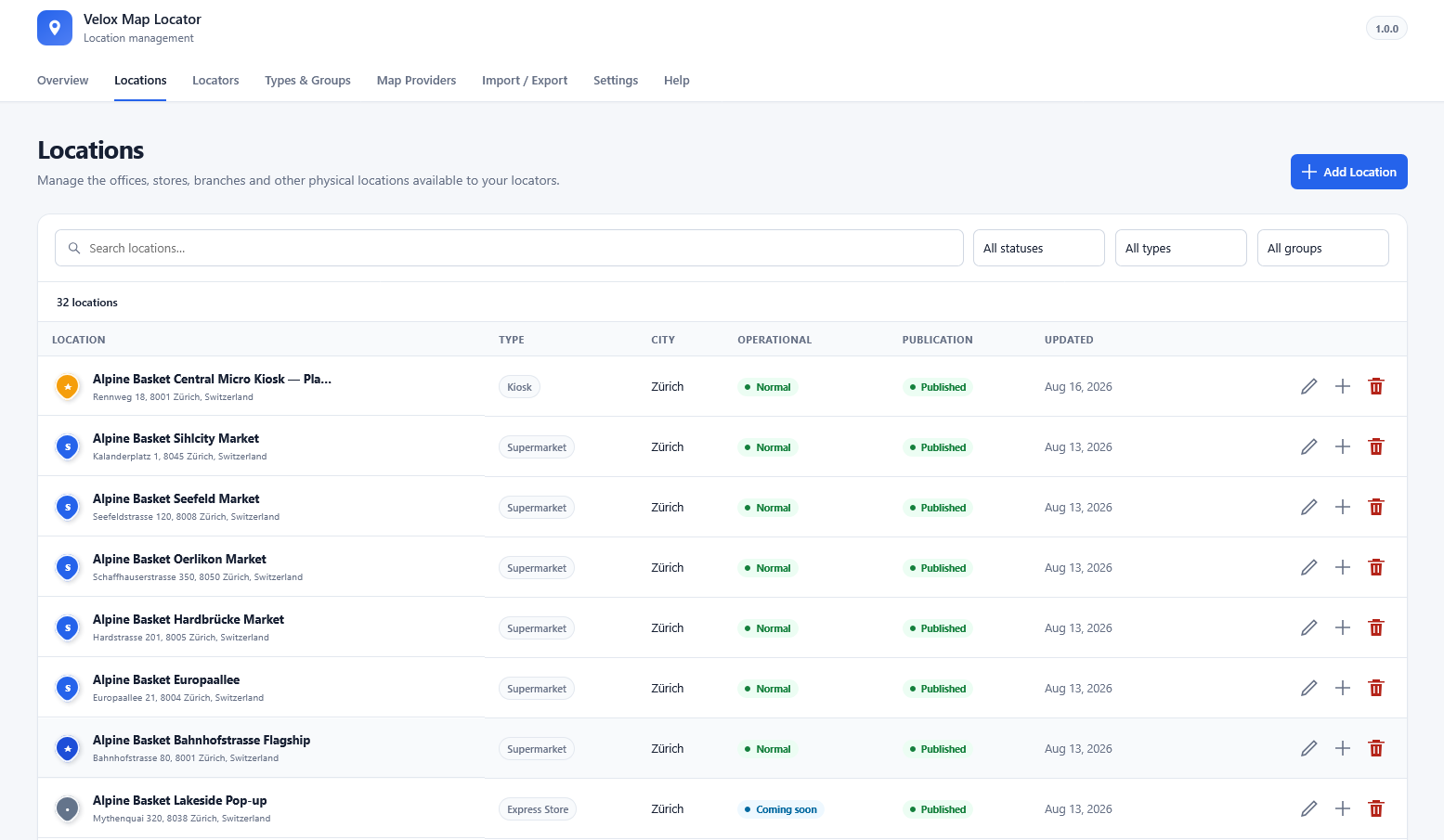
Task: Switch to the Locators tab
Action: click(215, 81)
